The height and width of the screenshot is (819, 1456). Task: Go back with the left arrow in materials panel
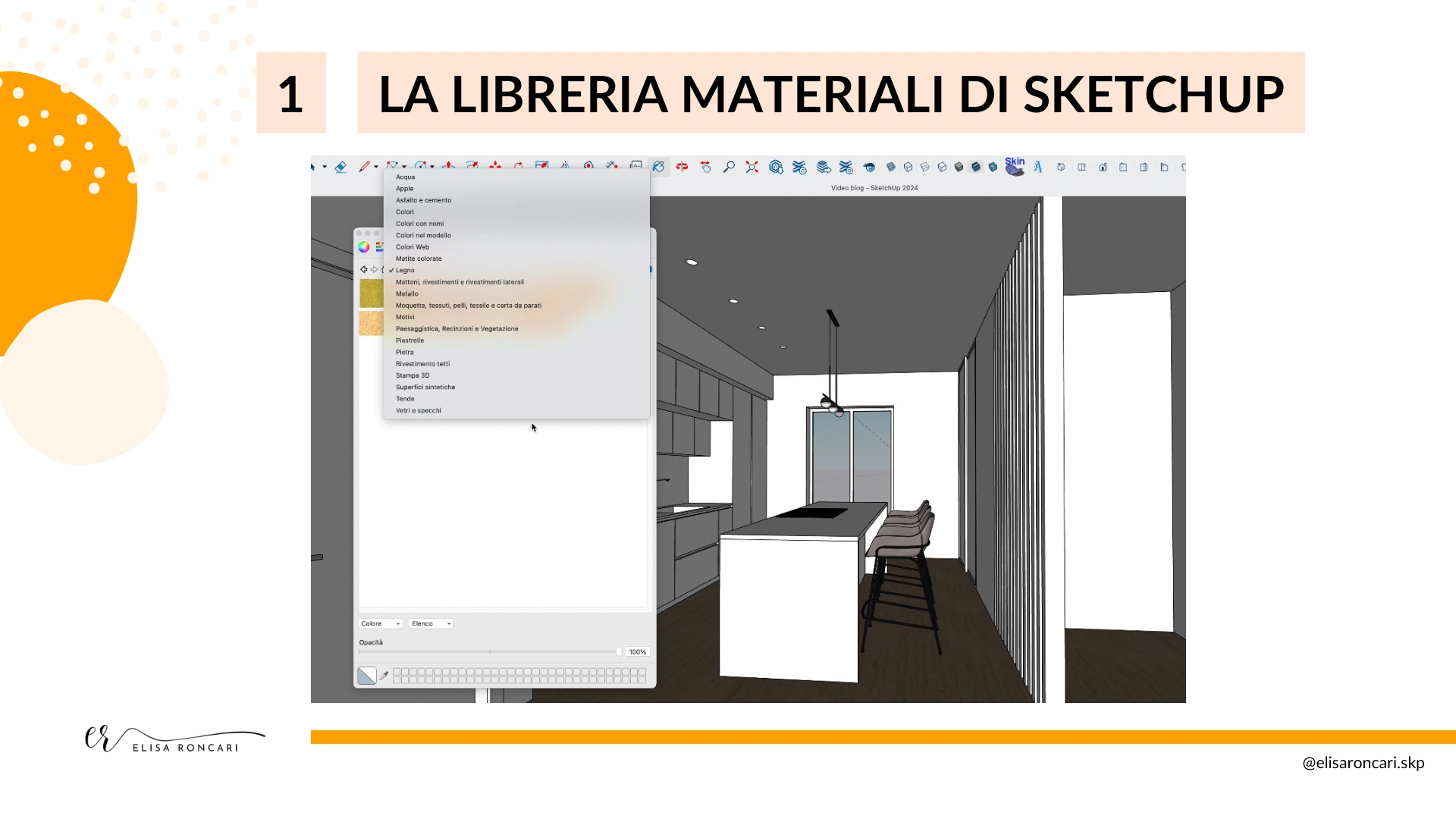pos(363,269)
